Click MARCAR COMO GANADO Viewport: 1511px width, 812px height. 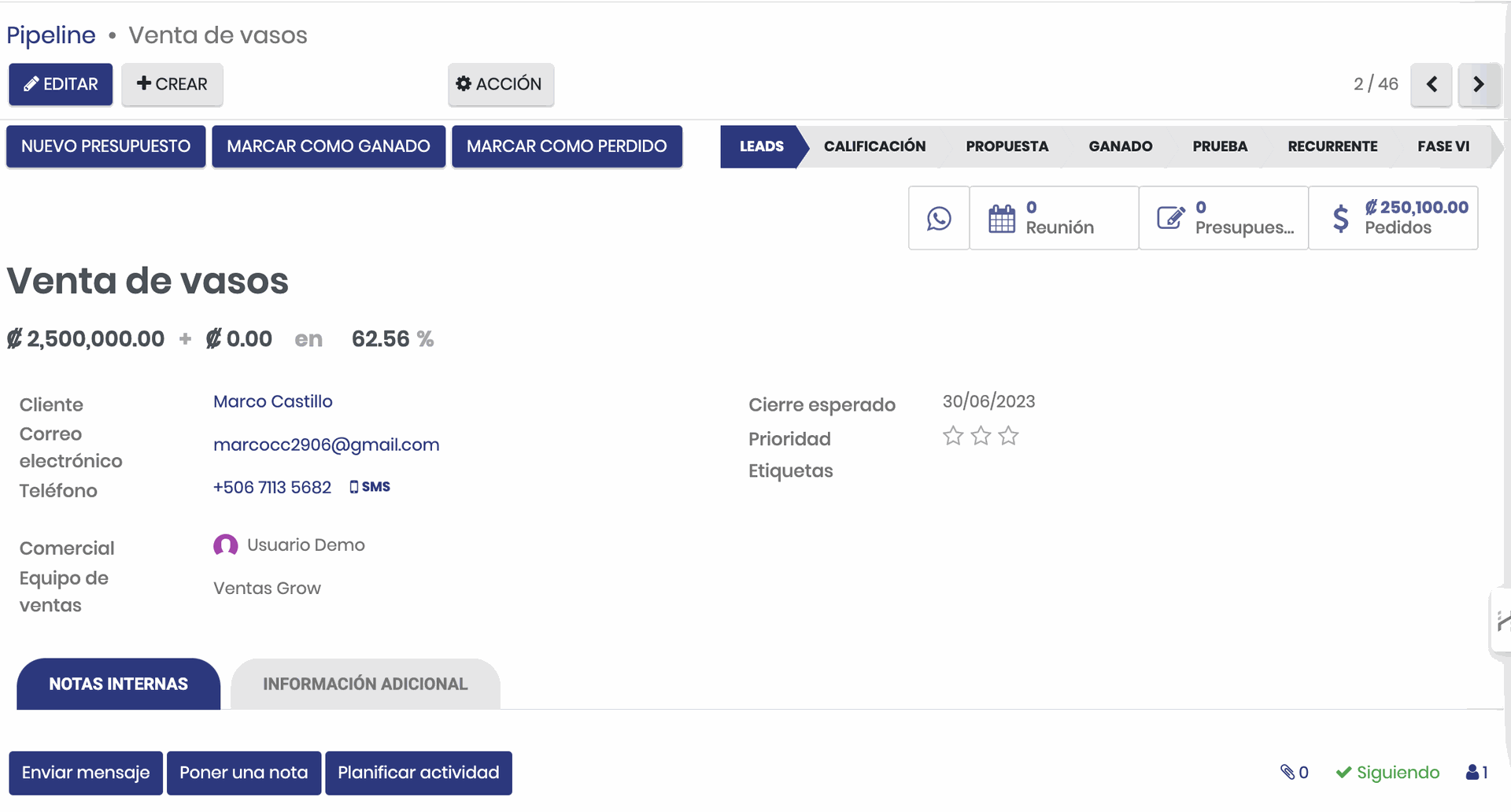pos(329,146)
